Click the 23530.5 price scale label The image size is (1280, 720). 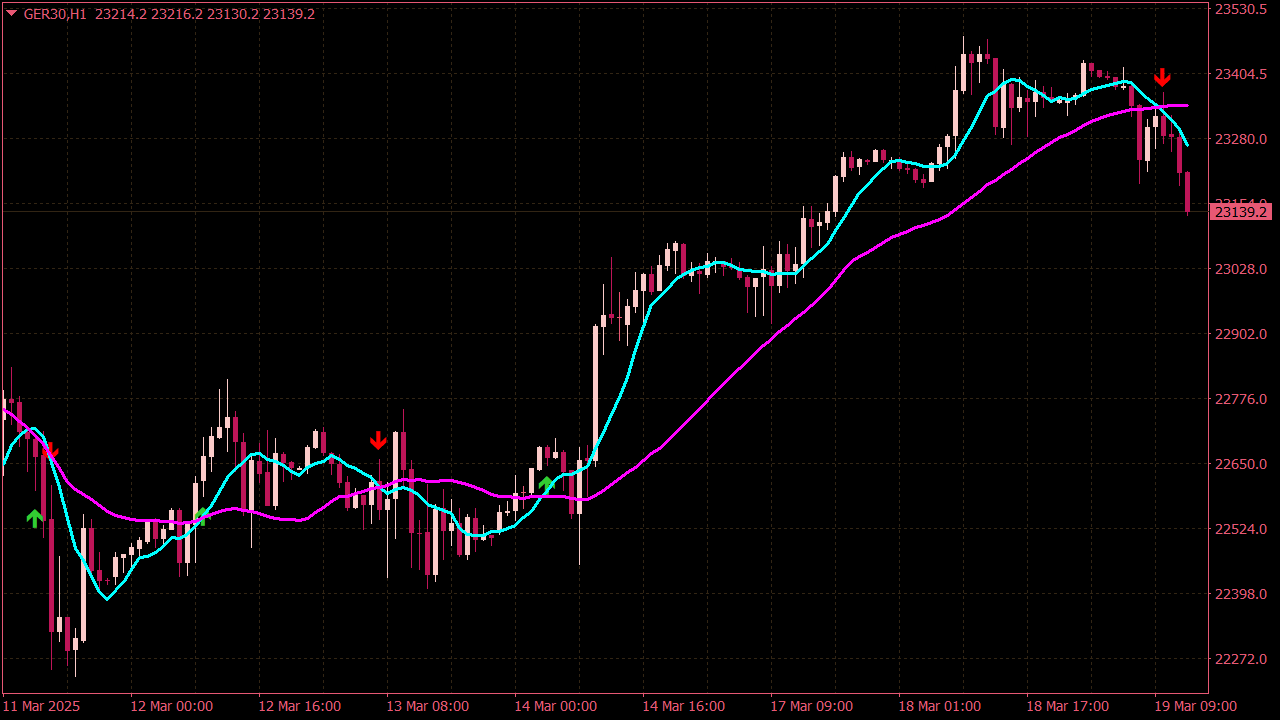click(x=1241, y=9)
